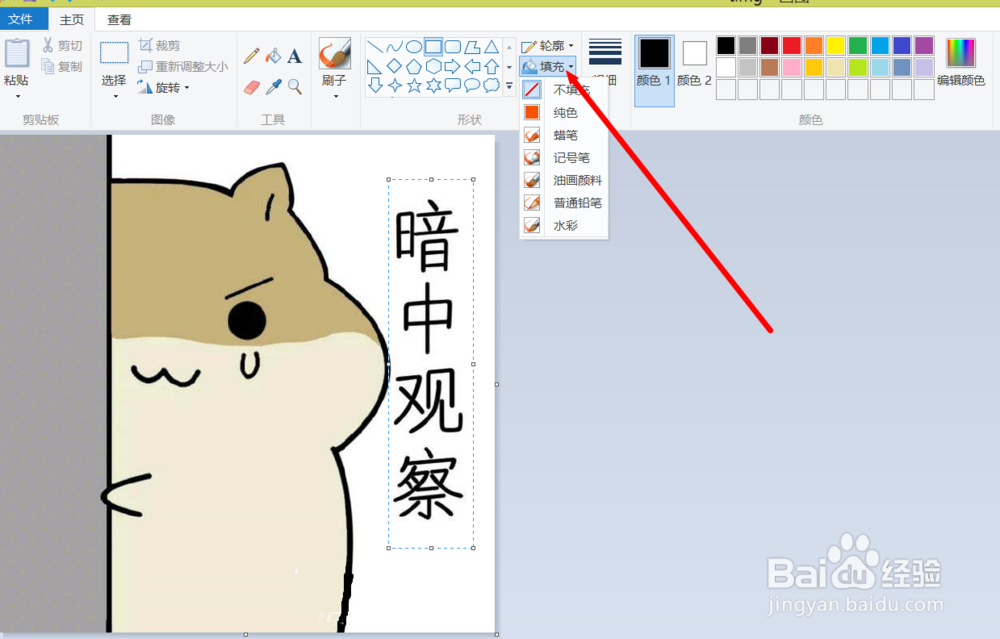This screenshot has width=1000, height=639.
Task: Click the Copy button
Action: [x=62, y=66]
